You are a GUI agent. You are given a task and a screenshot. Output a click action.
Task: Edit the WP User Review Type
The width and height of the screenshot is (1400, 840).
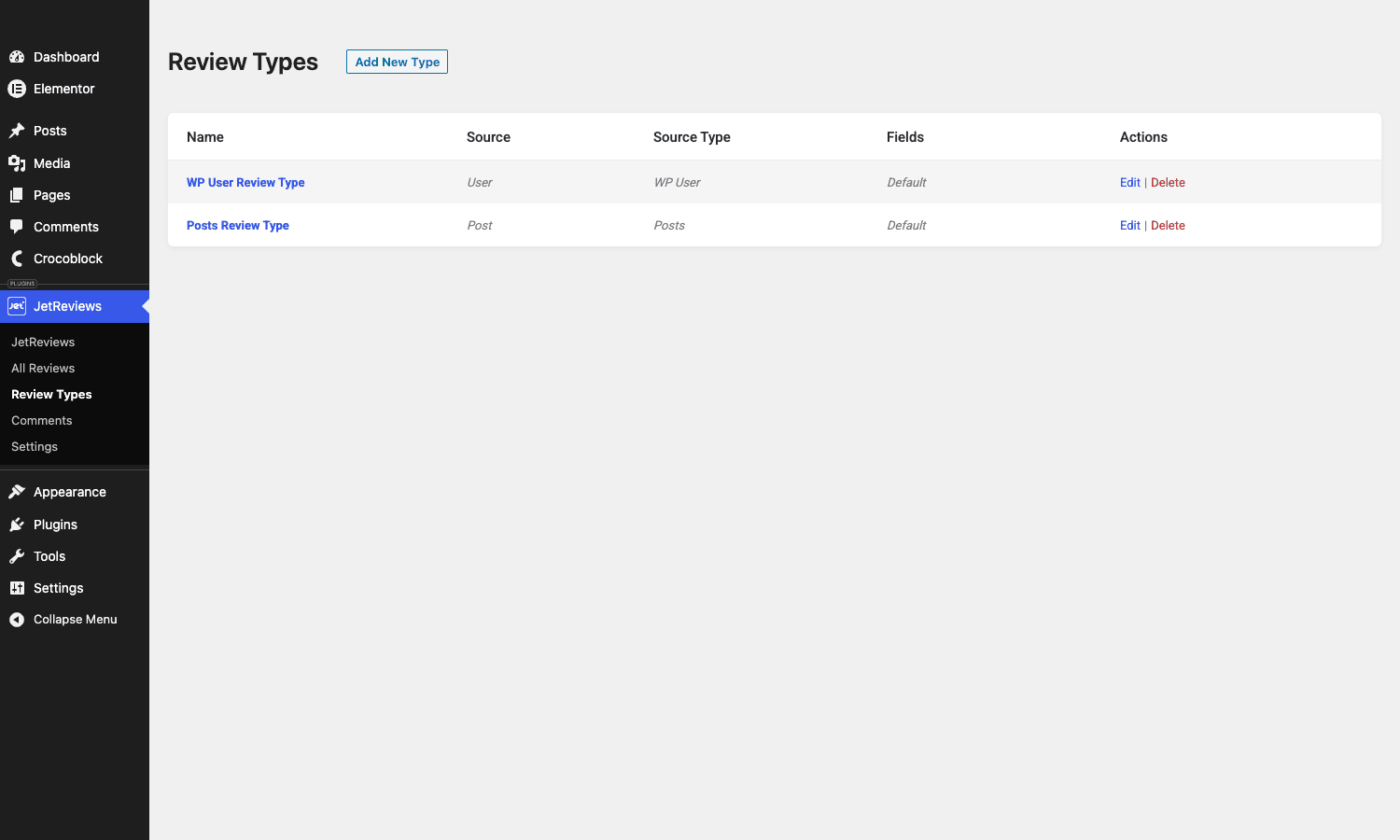[x=1130, y=183]
